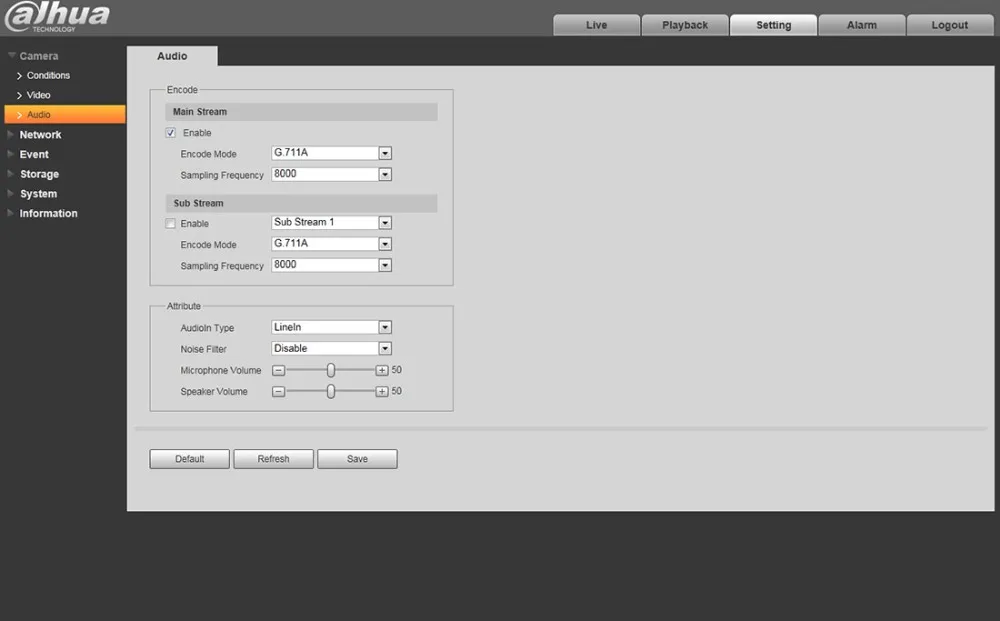This screenshot has height=621, width=1000.
Task: Click the AudioIn Type label
Action: 207,328
